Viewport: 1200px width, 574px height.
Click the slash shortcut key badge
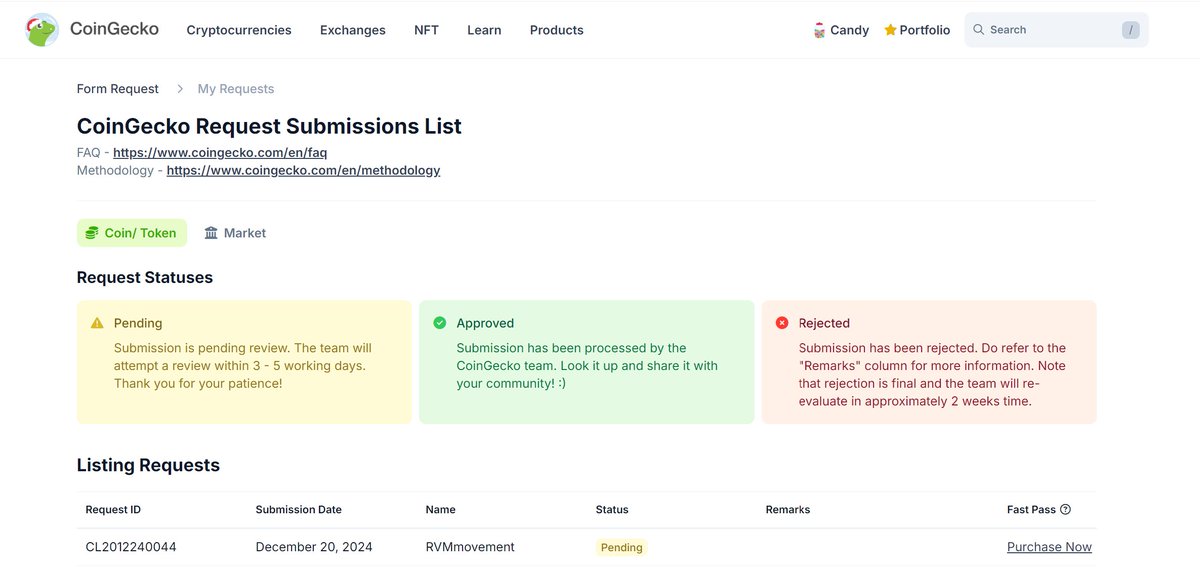(x=1131, y=30)
